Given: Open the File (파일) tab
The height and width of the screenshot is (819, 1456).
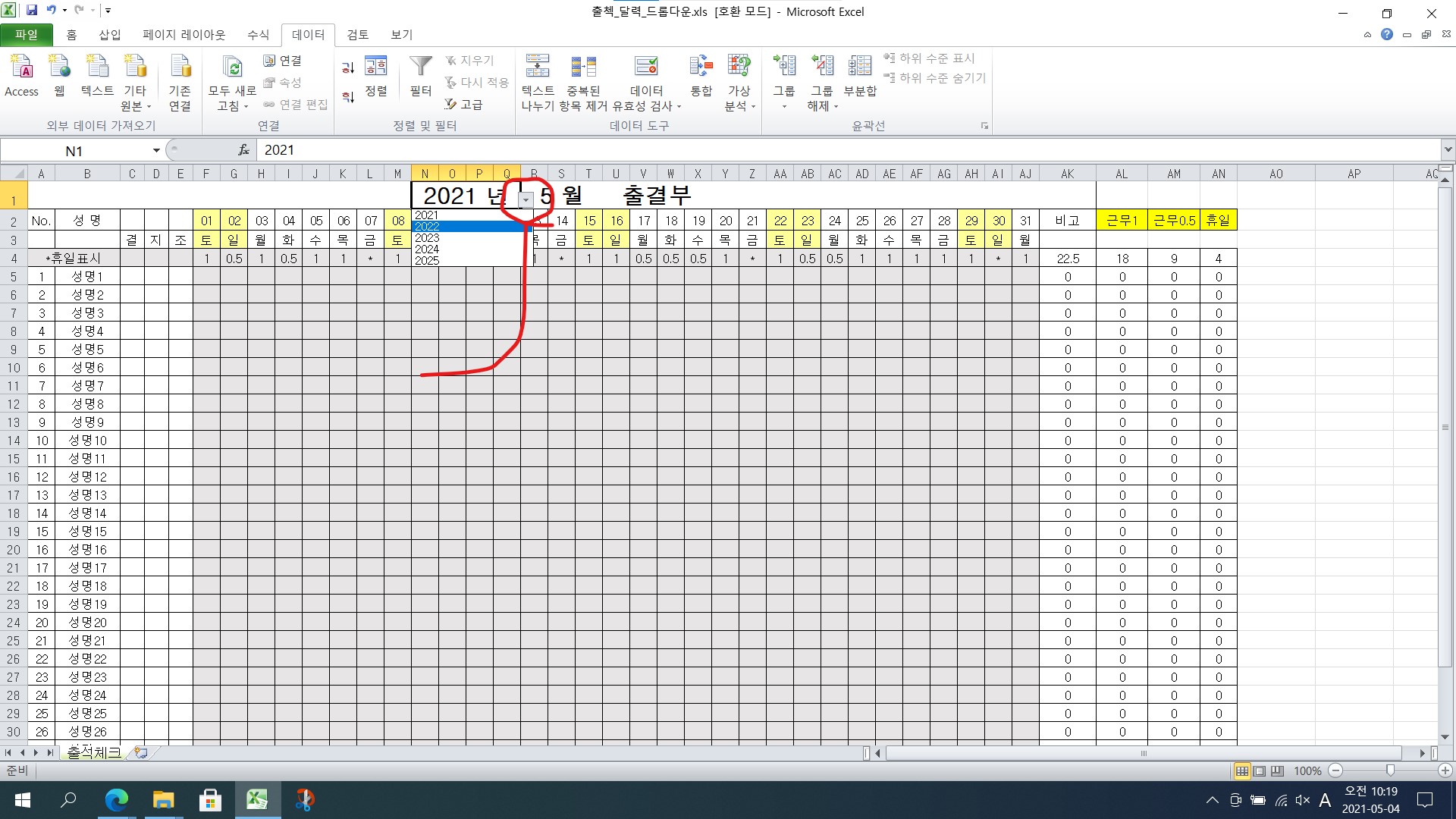Looking at the screenshot, I should pos(27,35).
